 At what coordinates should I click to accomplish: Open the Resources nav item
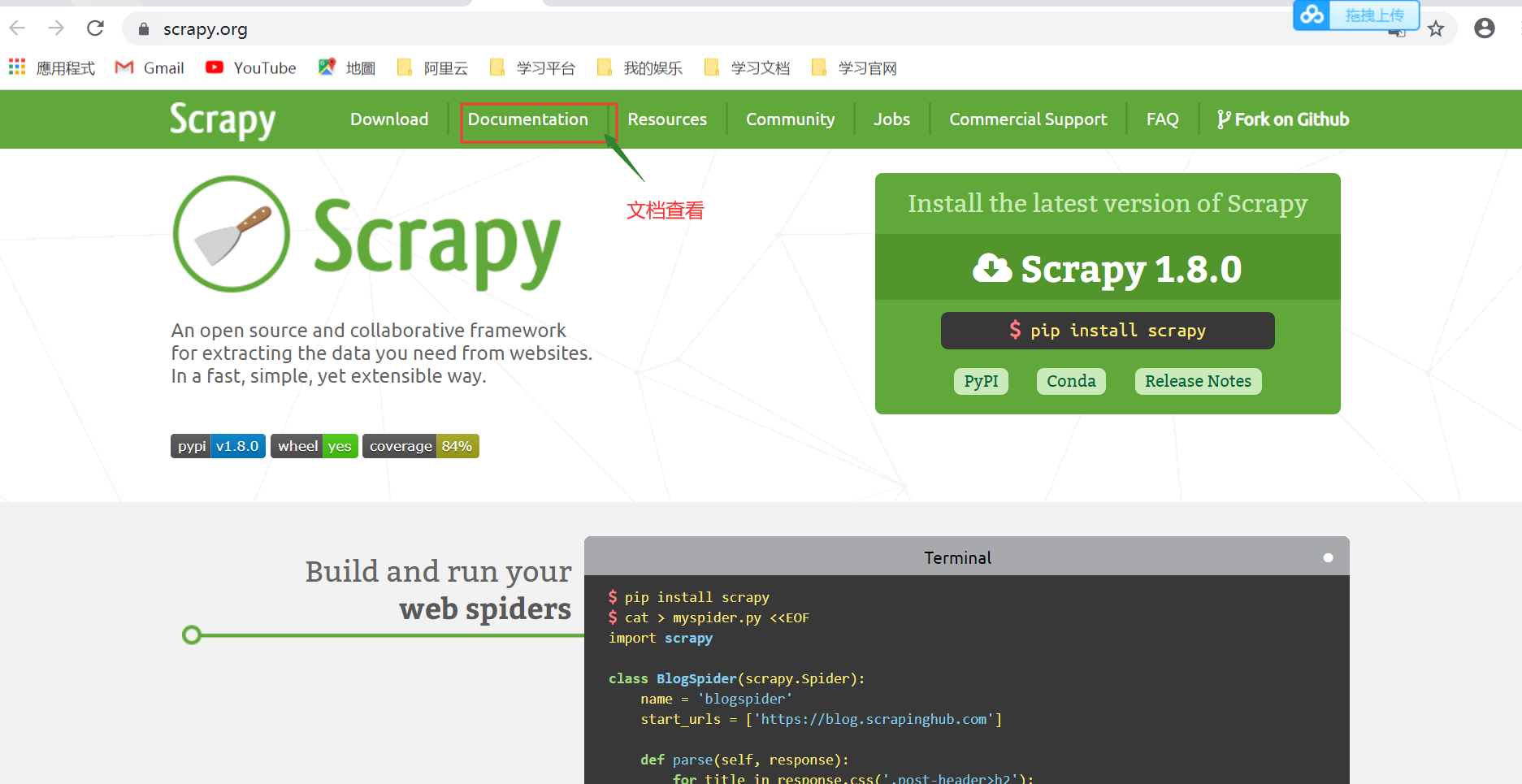point(667,119)
